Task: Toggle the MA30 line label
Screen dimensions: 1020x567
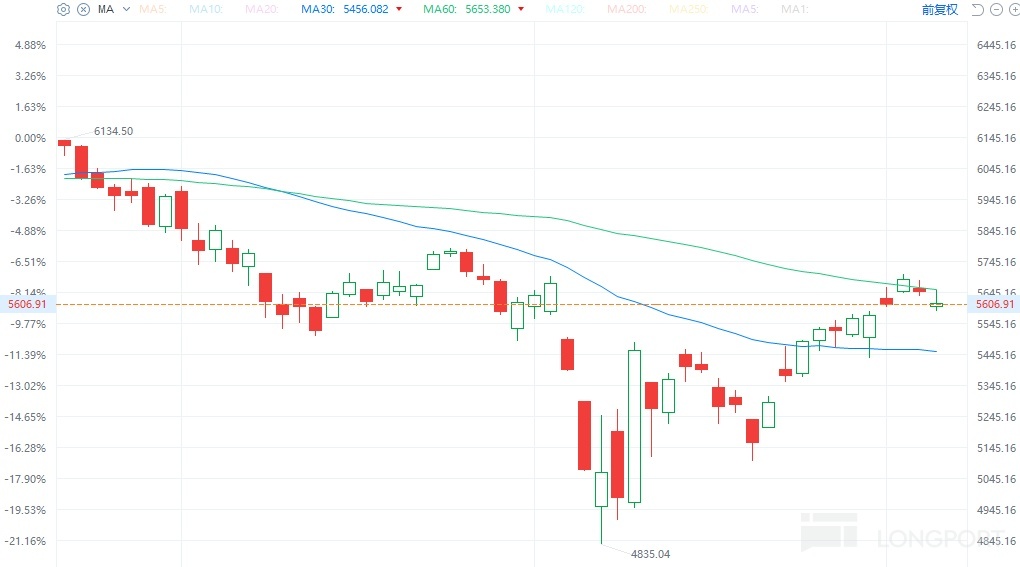Action: (x=318, y=9)
